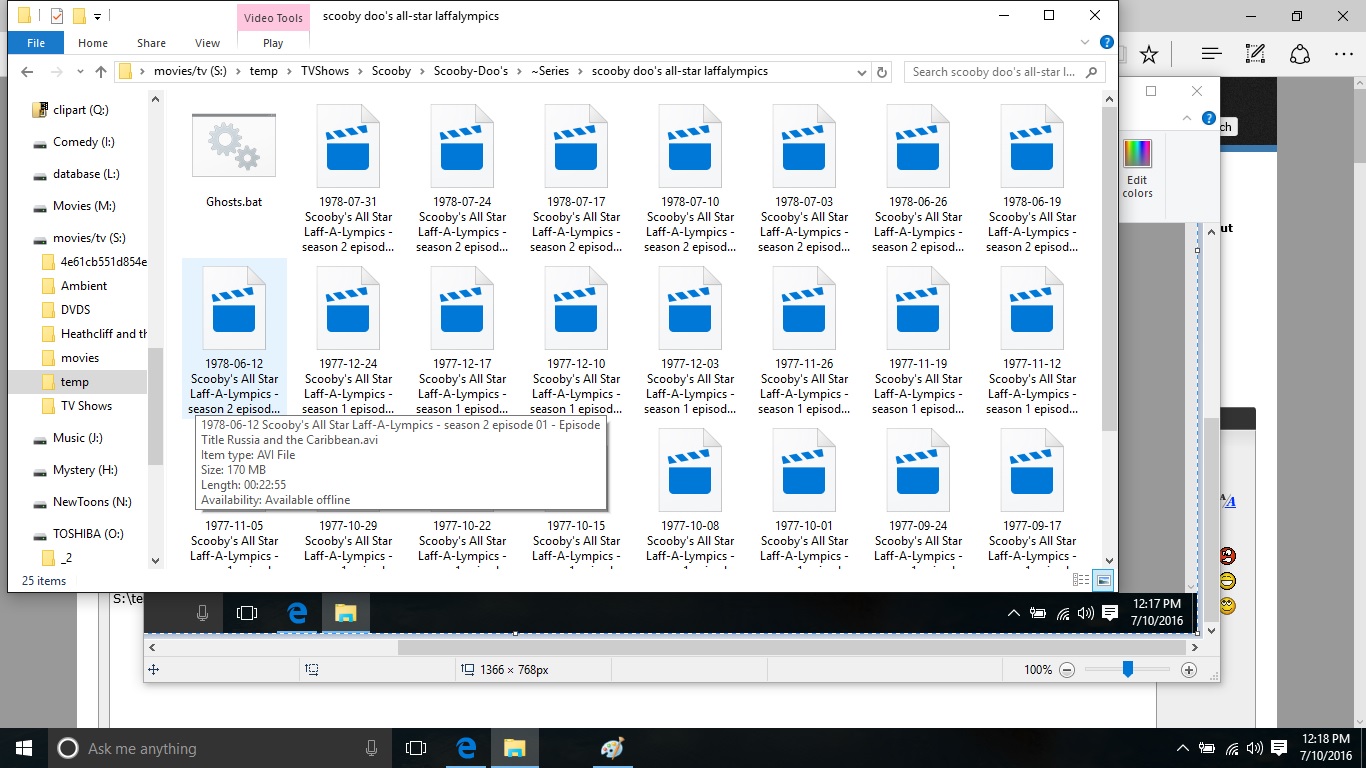The width and height of the screenshot is (1366, 768).
Task: Open the Edge Hub icon
Action: pos(1211,54)
